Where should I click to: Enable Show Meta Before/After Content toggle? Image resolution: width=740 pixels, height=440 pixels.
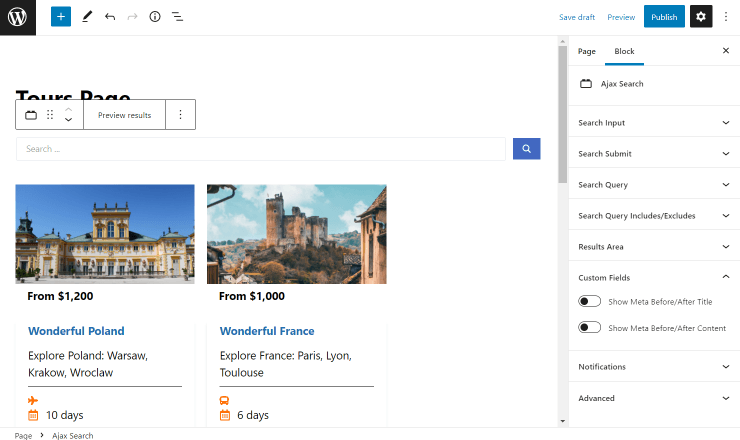coord(589,328)
